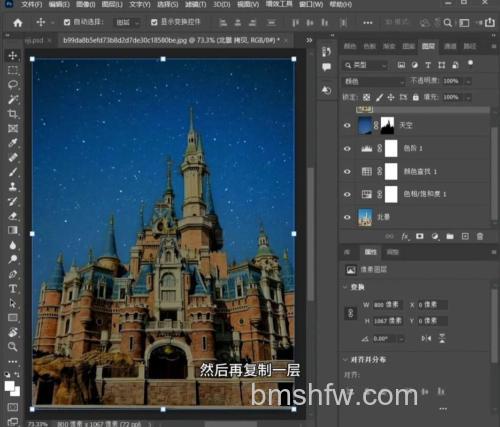Select the Healing Brush tool
Image resolution: width=500 pixels, height=427 pixels.
pyautogui.click(x=13, y=157)
